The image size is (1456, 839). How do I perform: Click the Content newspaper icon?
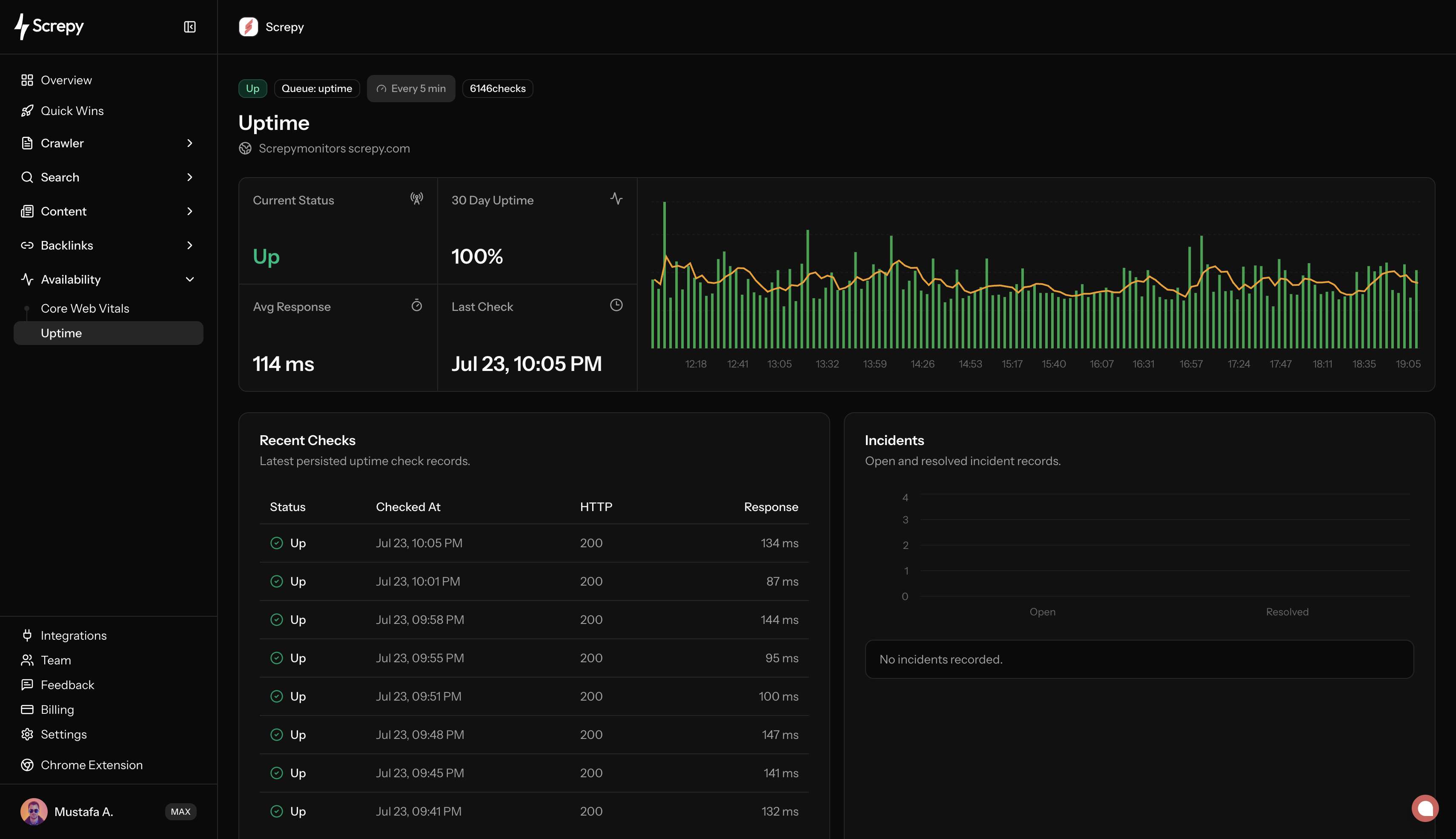[x=27, y=211]
